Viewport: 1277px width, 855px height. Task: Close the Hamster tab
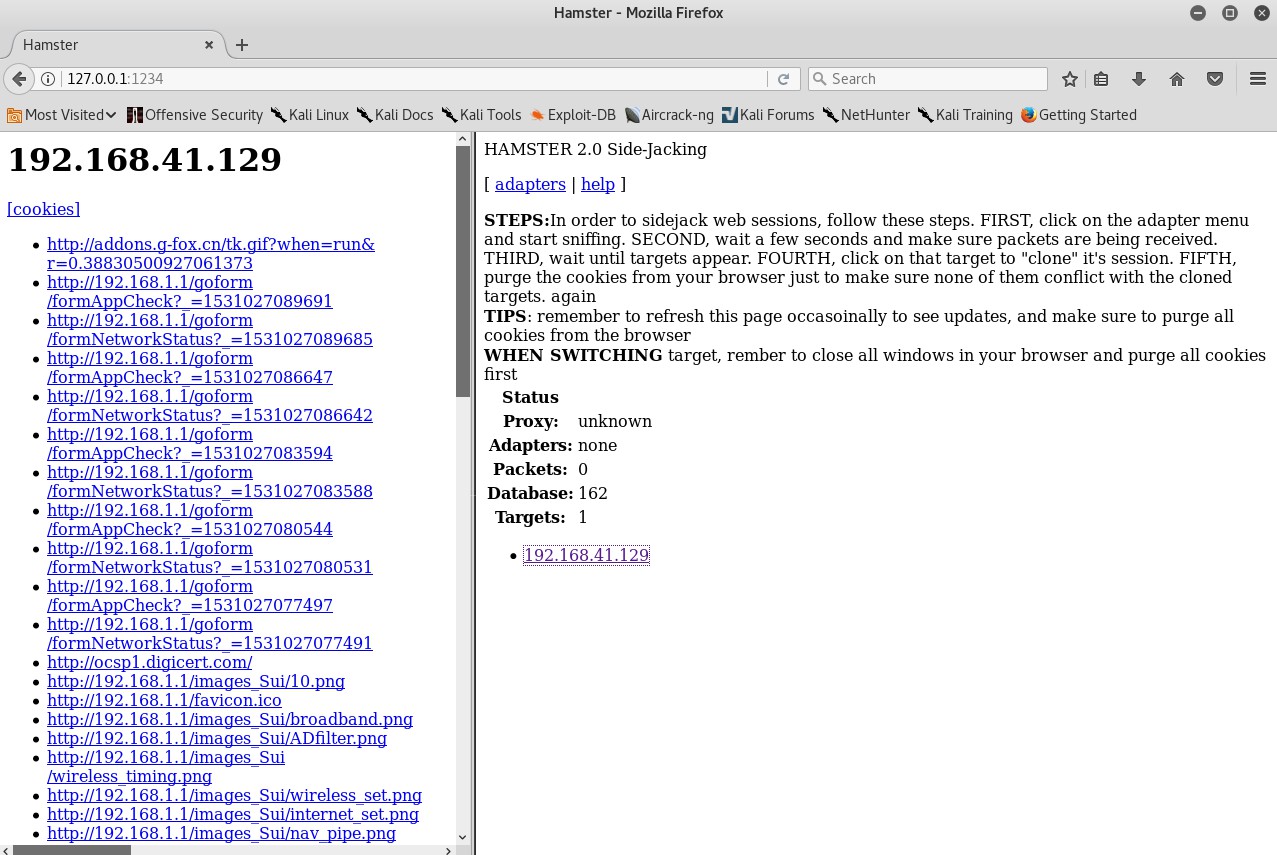[x=209, y=45]
